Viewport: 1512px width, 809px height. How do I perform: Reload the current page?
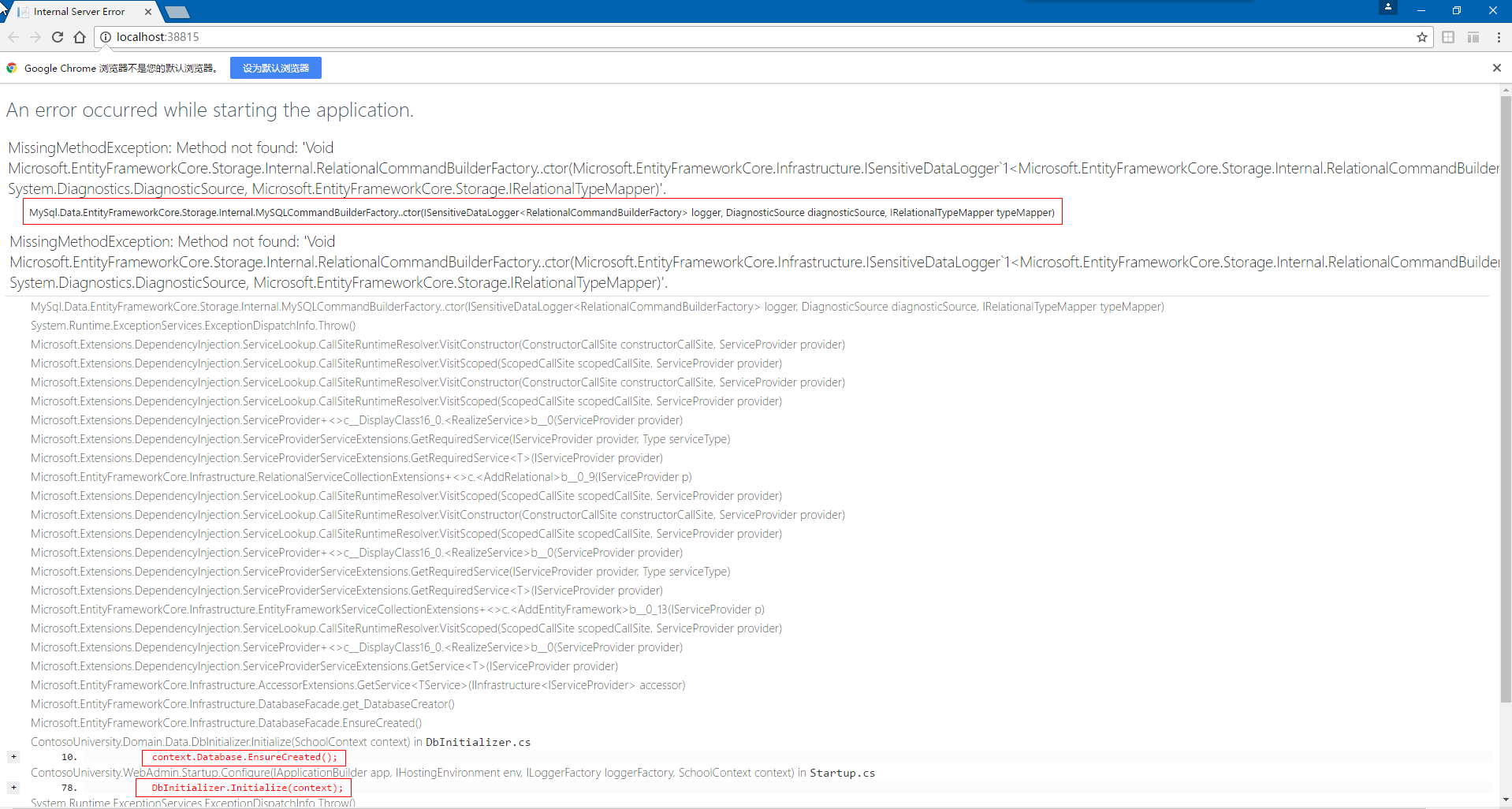coord(57,37)
